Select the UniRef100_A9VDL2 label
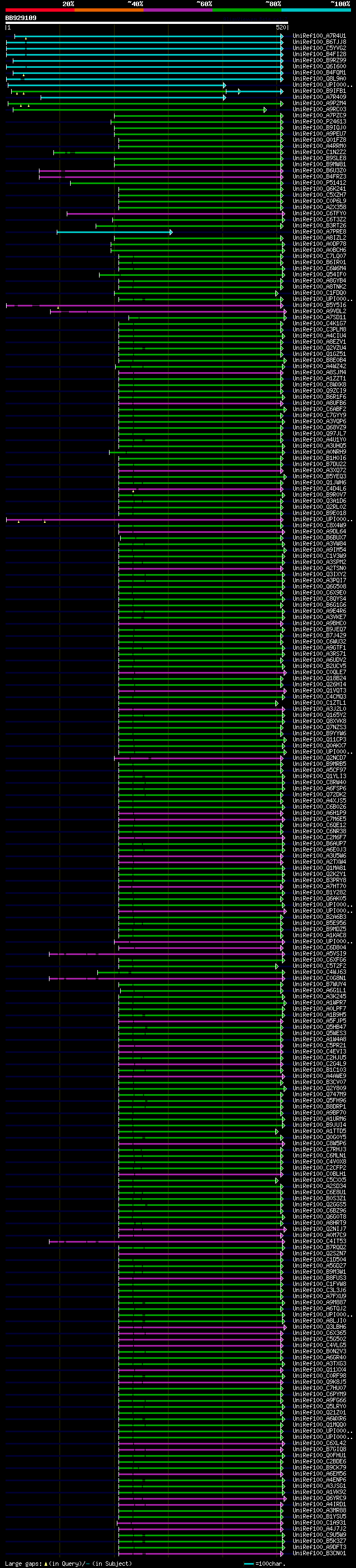The width and height of the screenshot is (356, 1568). point(319,311)
